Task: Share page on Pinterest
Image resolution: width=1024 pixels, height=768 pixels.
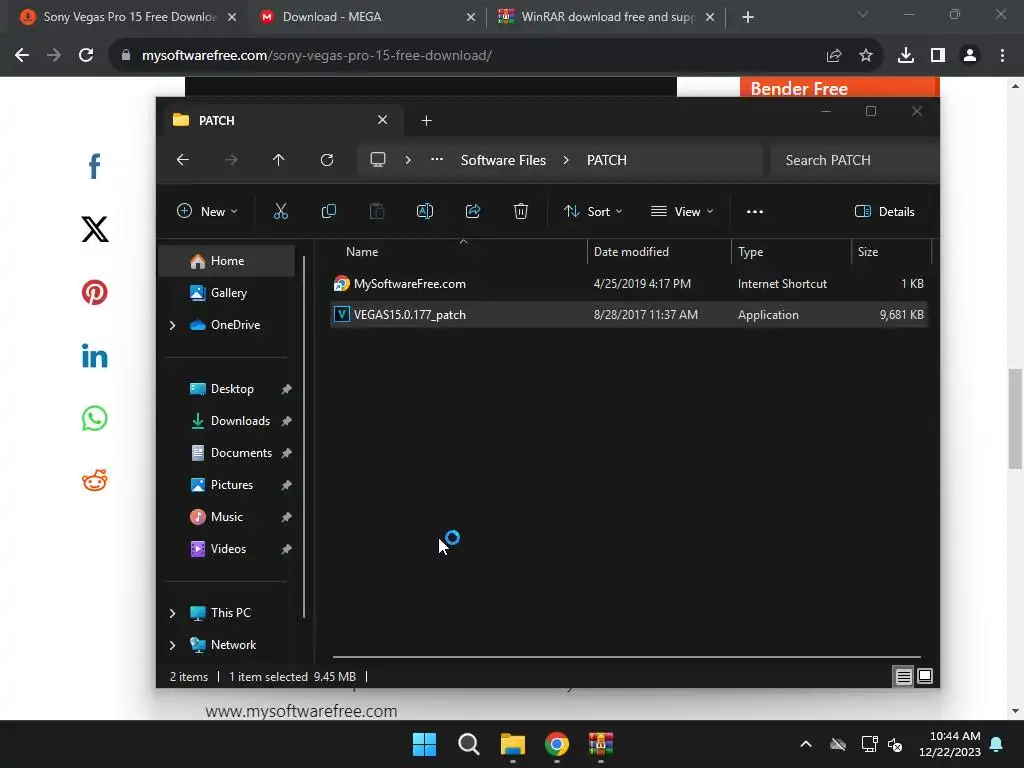Action: coord(95,293)
